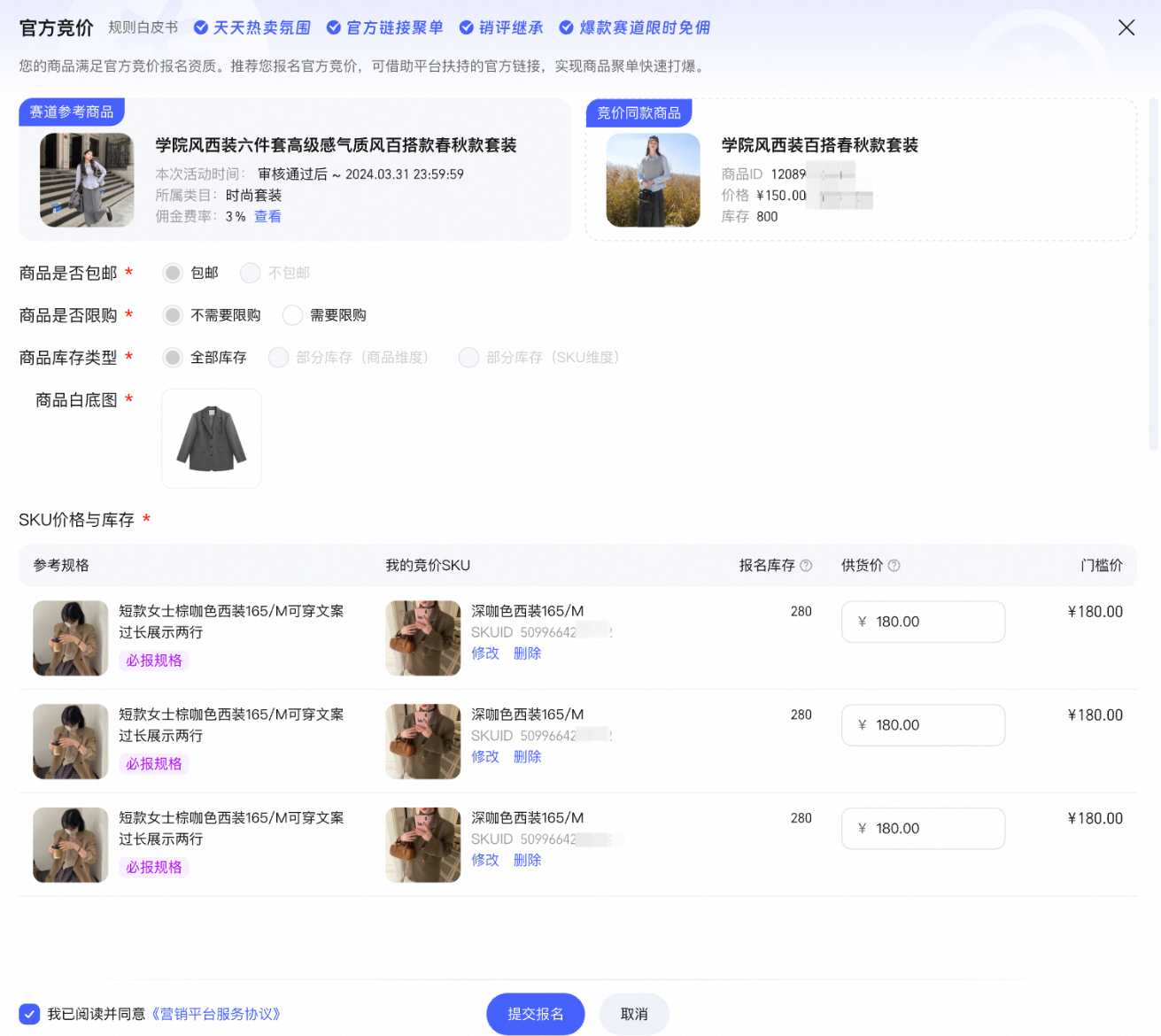1161x1036 pixels.
Task: Click 提交报名 button
Action: tap(536, 1014)
